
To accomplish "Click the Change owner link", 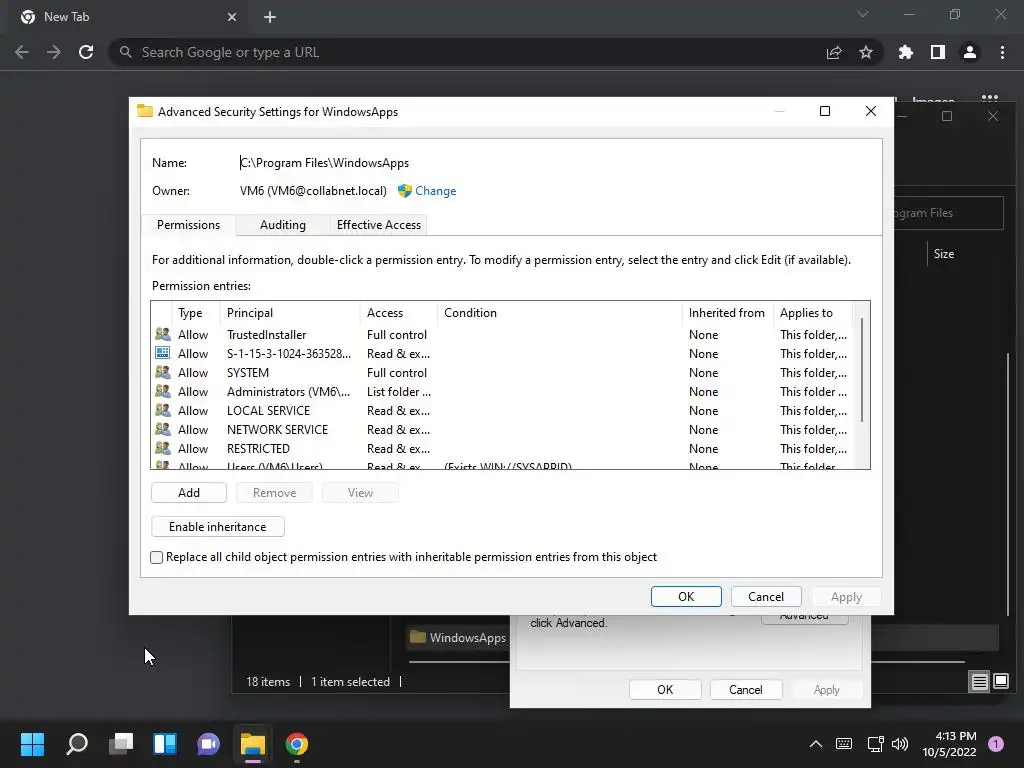I will click(x=436, y=191).
